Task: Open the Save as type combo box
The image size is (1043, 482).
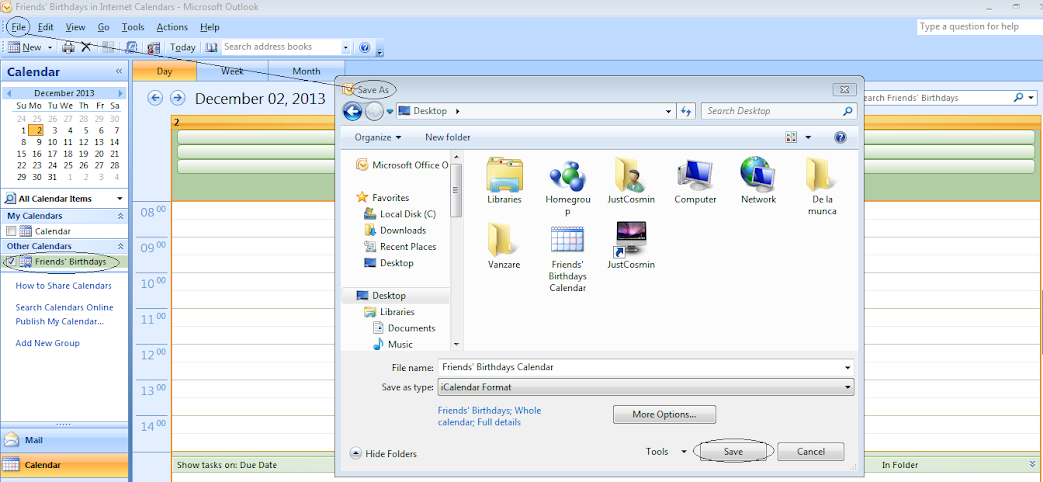Action: click(x=645, y=387)
